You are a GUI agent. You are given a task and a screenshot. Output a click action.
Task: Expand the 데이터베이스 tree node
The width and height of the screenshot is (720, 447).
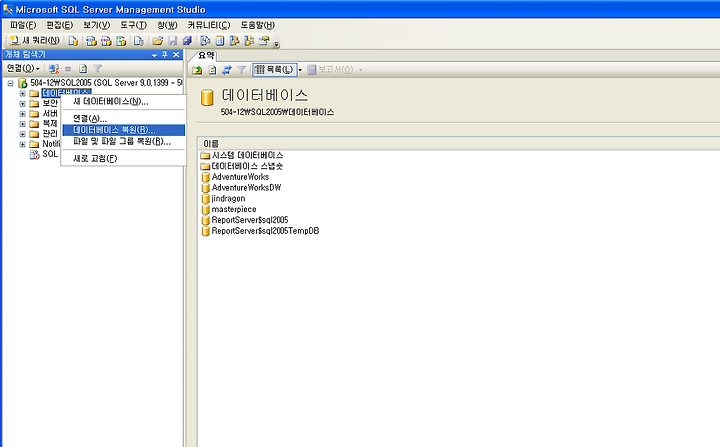coord(22,93)
